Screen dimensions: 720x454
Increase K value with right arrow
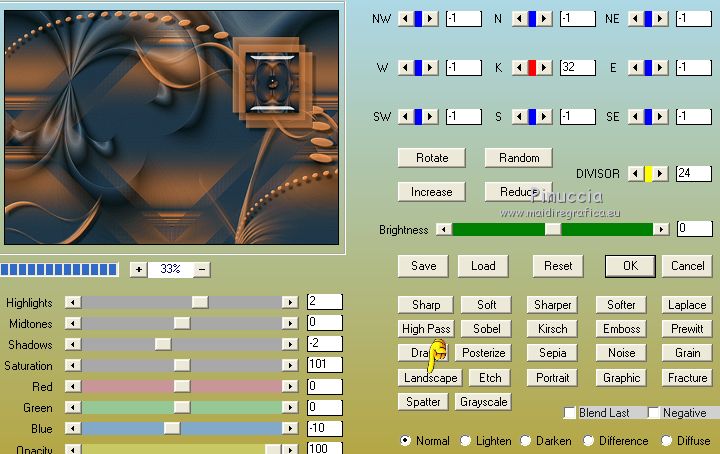(x=544, y=68)
